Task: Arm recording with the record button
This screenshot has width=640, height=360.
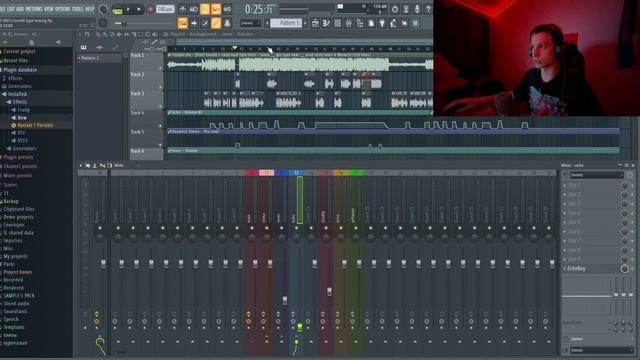Action: coord(150,9)
